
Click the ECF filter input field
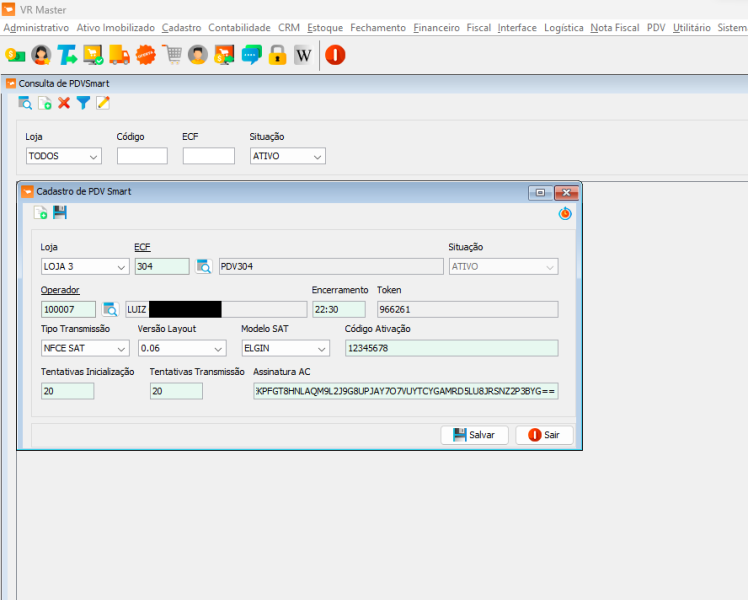208,156
